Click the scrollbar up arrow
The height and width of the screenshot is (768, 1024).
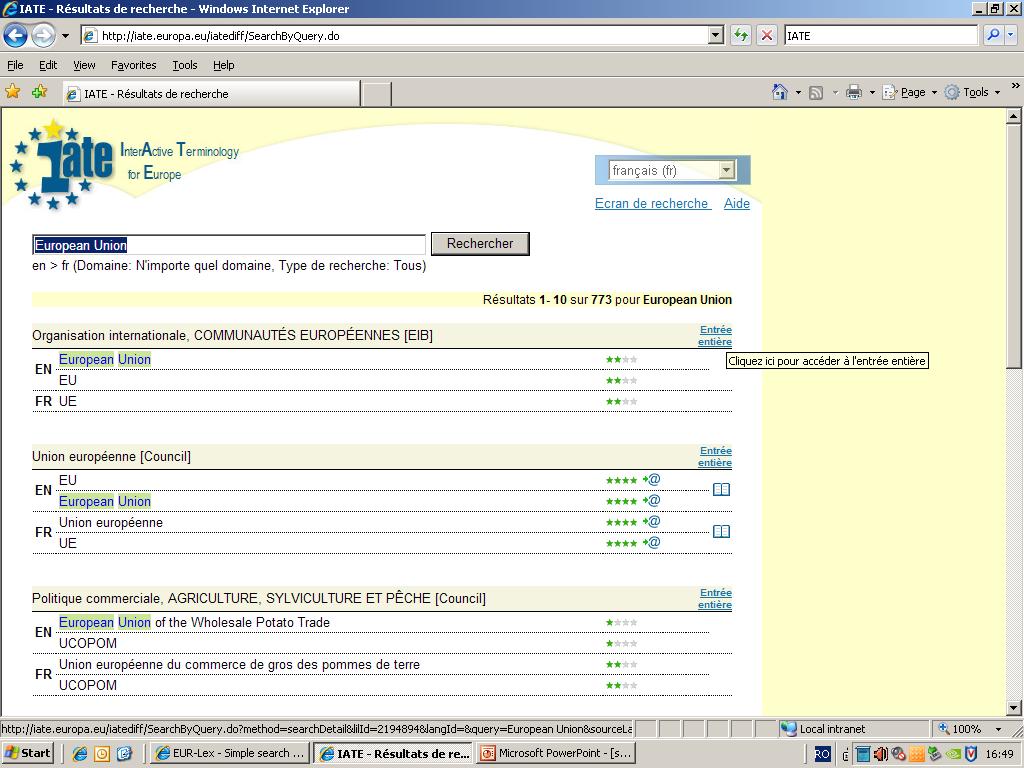click(1014, 116)
